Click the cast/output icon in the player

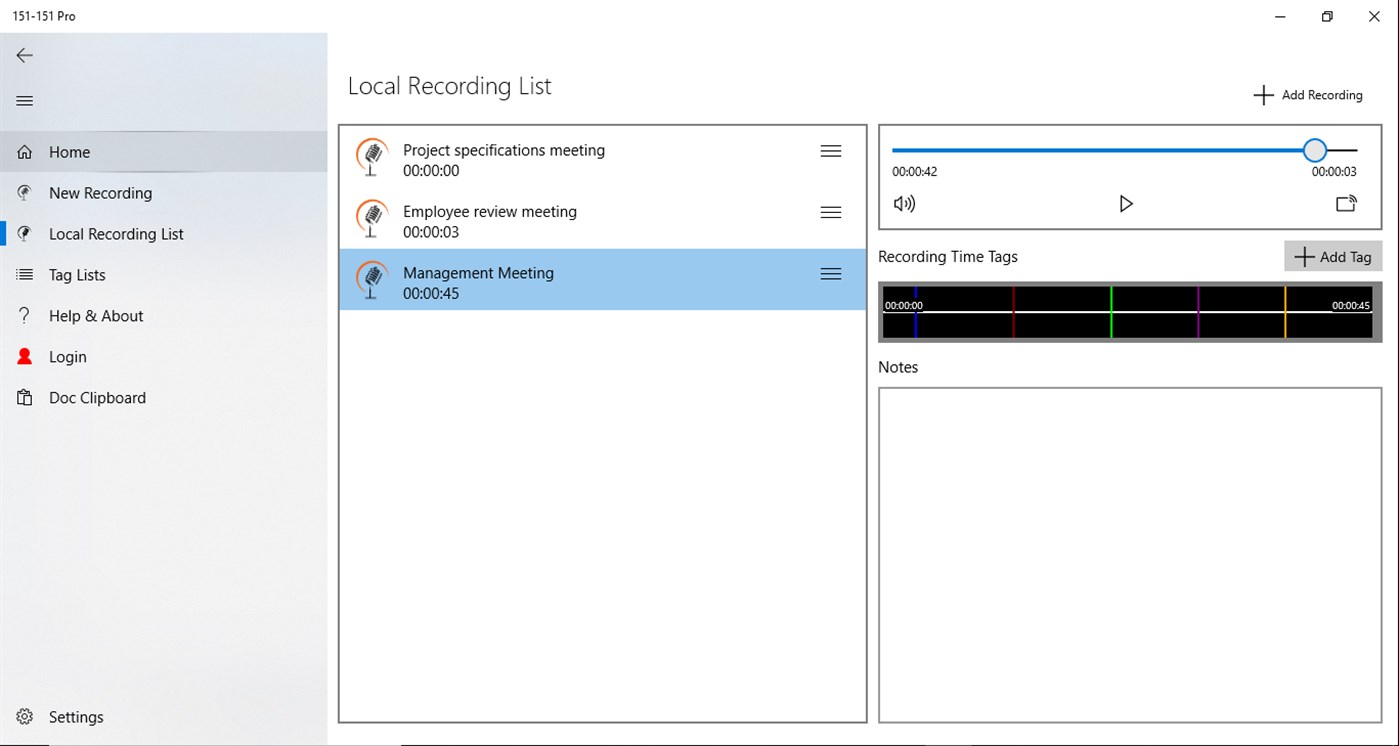pyautogui.click(x=1345, y=203)
